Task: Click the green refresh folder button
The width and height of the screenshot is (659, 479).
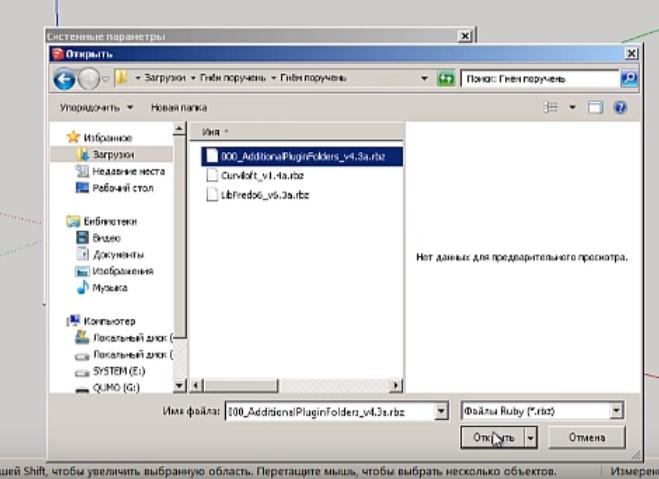Action: [446, 78]
